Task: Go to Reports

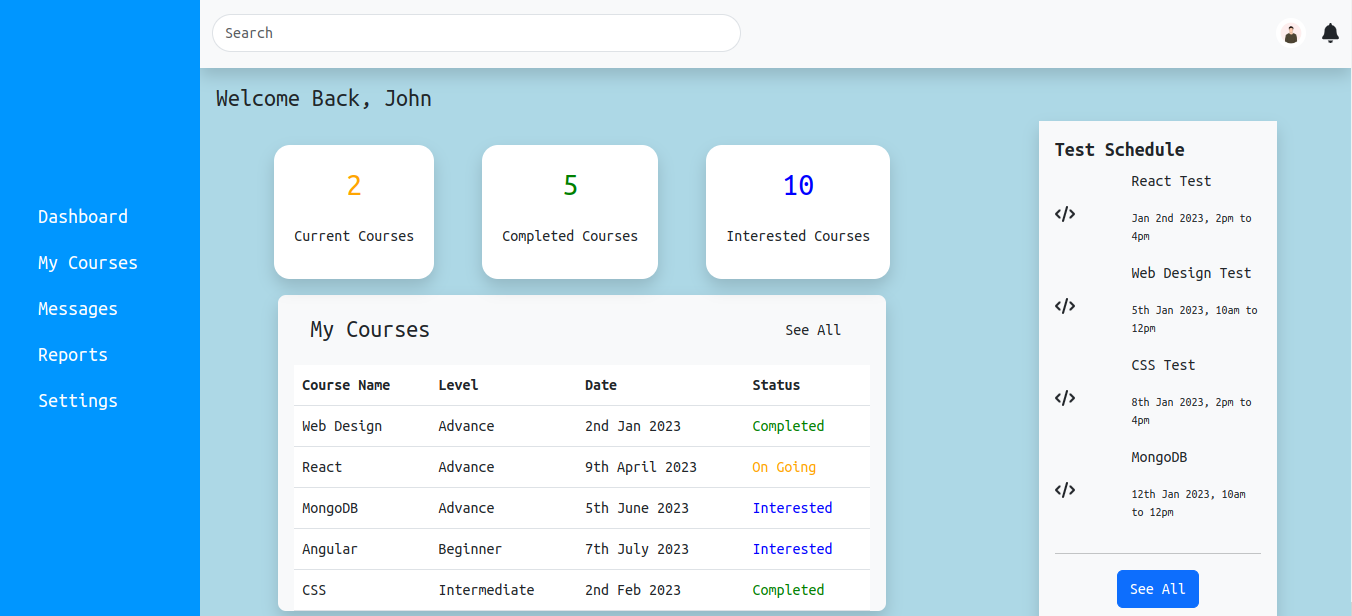Action: coord(72,354)
